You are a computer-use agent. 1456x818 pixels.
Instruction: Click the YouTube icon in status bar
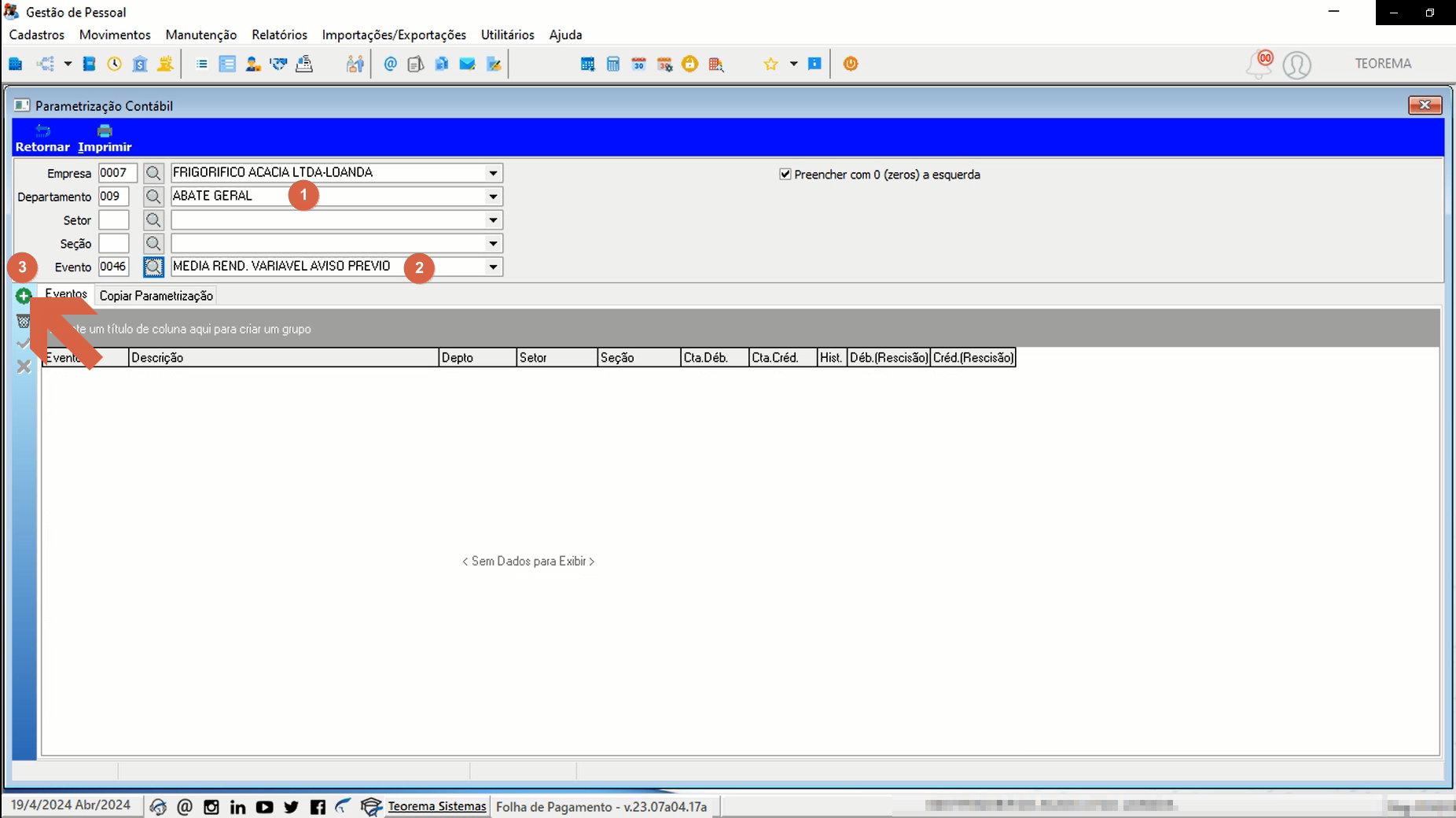pos(264,807)
